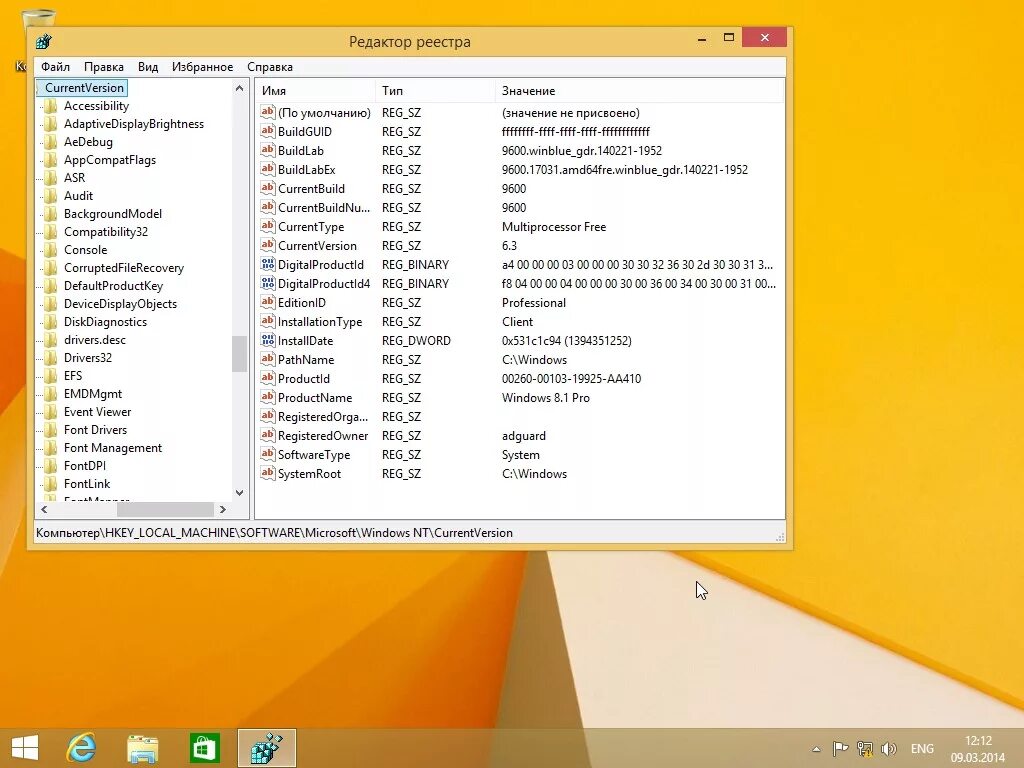
Task: Click the ASR folder icon
Action: (x=50, y=178)
